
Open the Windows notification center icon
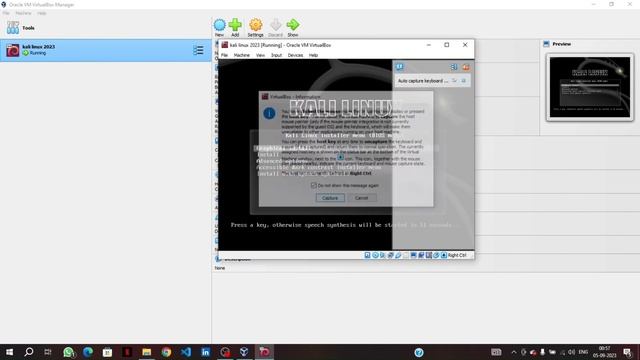coord(628,352)
